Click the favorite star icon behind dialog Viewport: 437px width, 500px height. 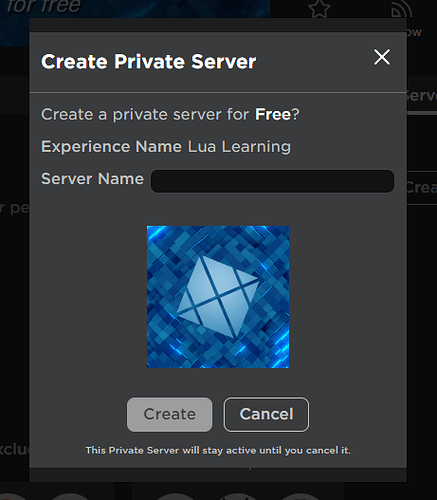coord(319,8)
